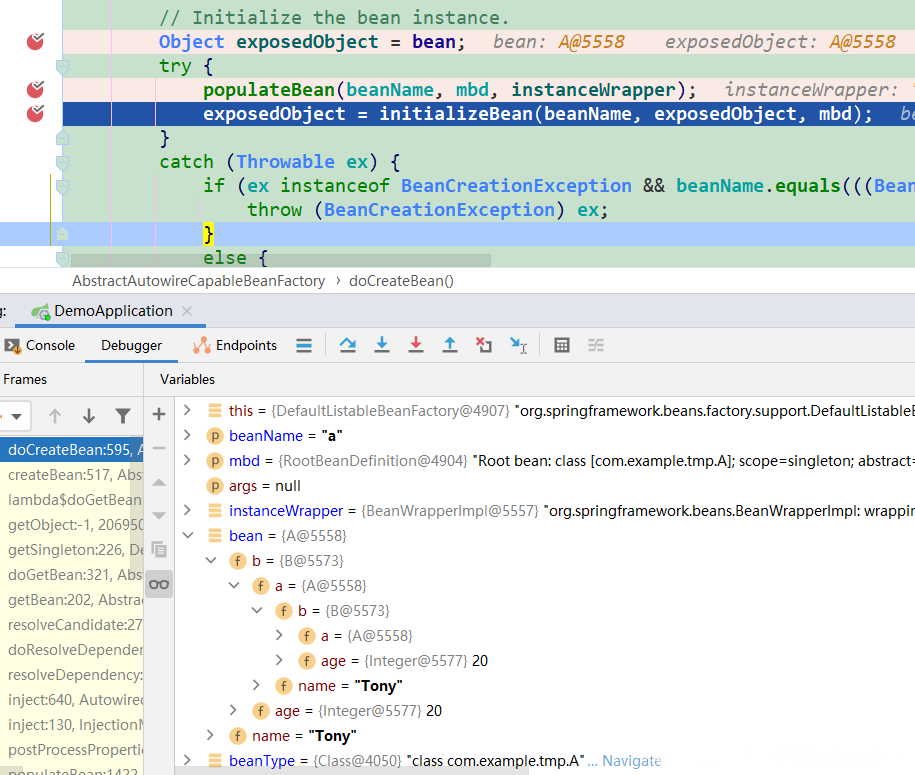Expand the mbd RootBeanDefinition node
Screen dimensions: 915x775
(187, 460)
